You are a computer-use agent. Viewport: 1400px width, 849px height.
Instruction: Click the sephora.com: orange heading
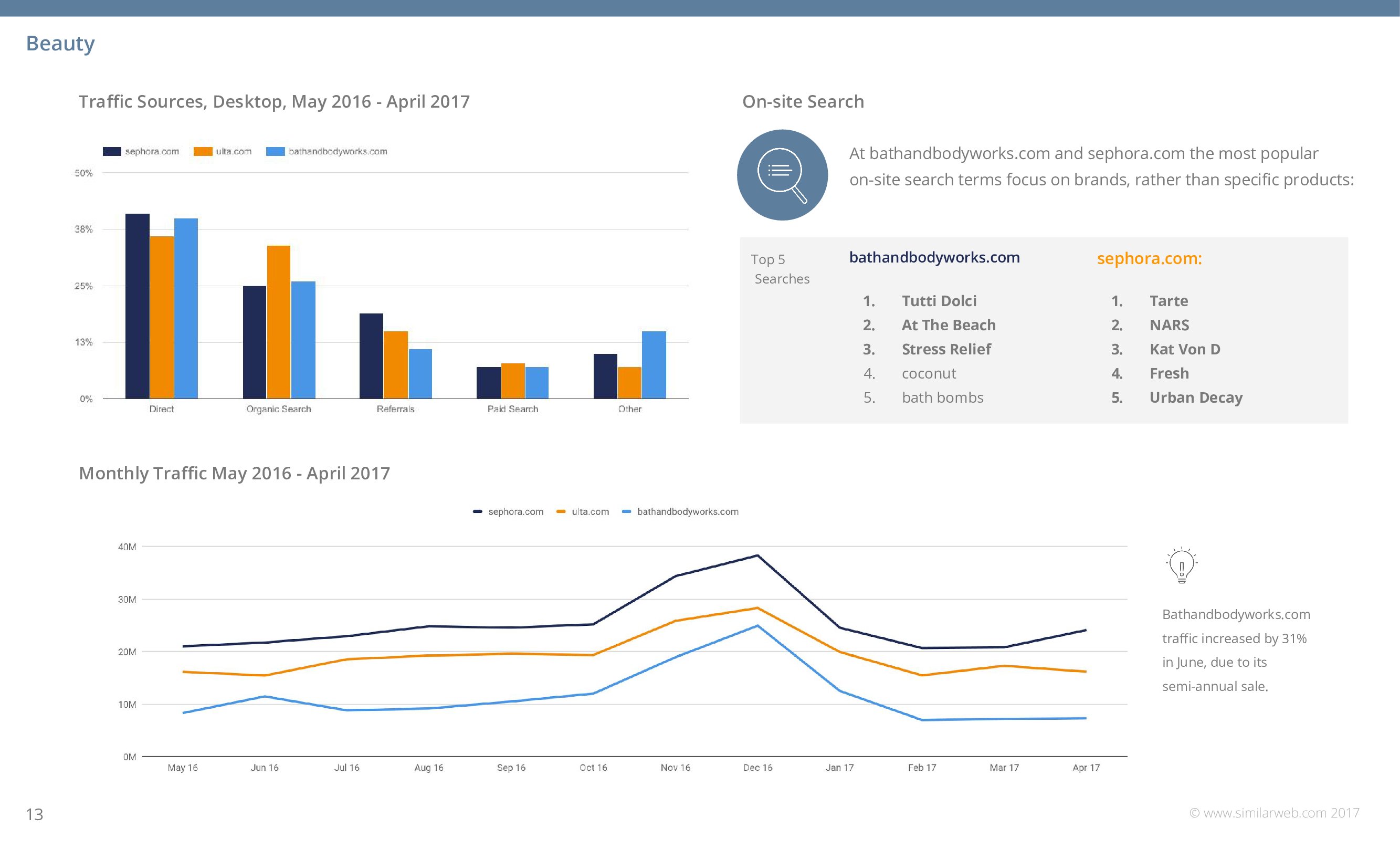pyautogui.click(x=1149, y=258)
